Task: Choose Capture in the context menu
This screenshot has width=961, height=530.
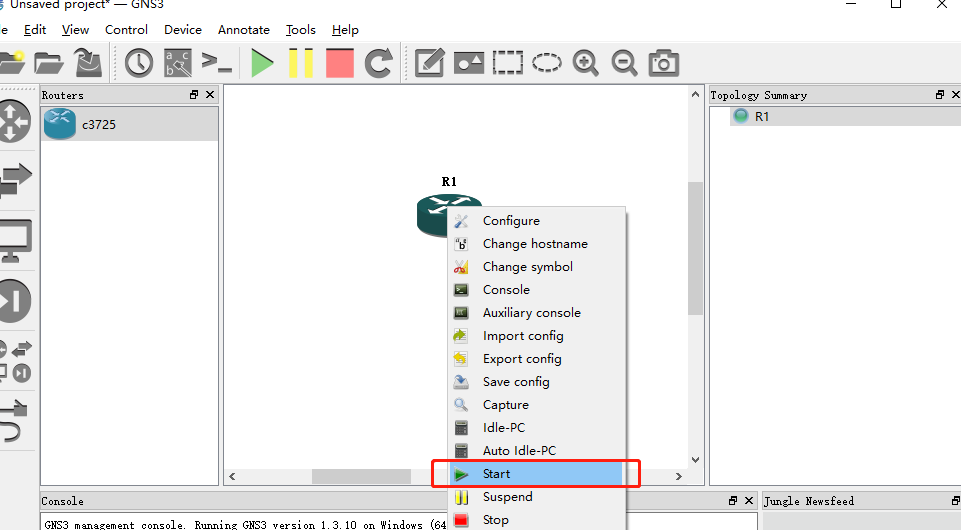Action: pos(536,404)
